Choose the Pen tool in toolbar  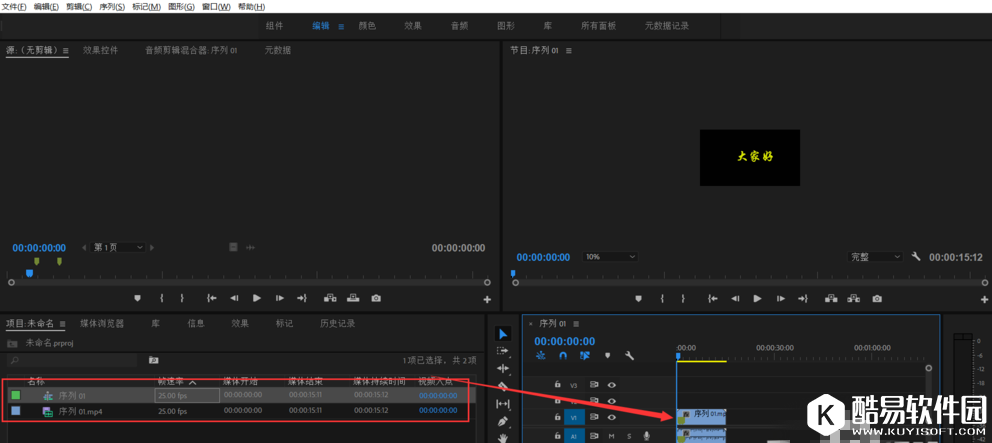pos(503,421)
